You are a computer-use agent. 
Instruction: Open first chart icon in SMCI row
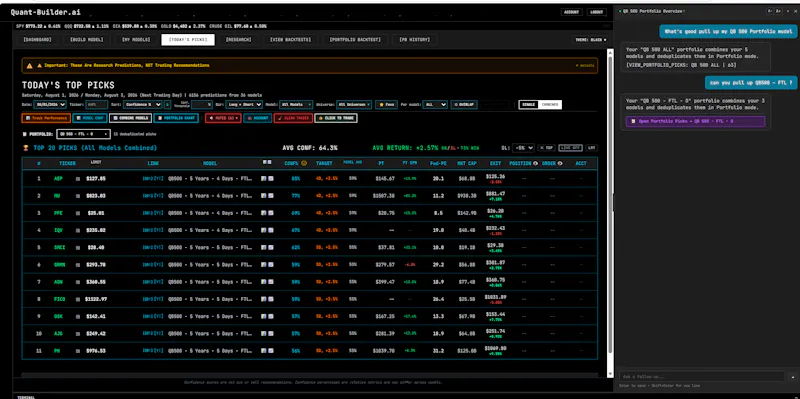(263, 247)
